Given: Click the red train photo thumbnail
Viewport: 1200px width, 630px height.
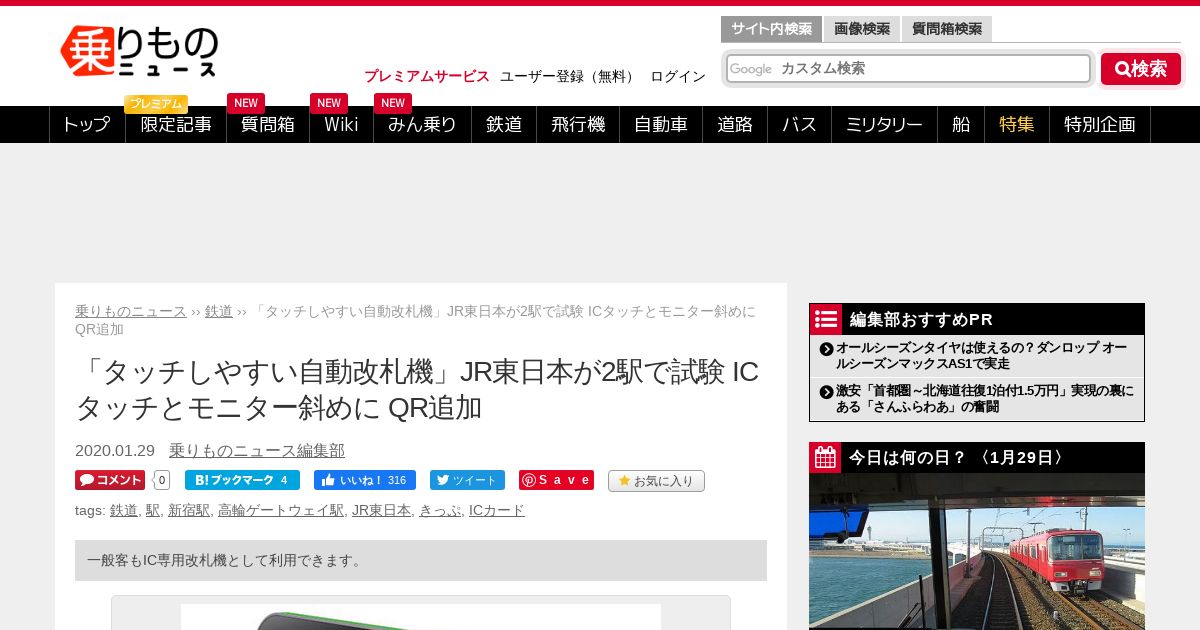Looking at the screenshot, I should click(977, 552).
